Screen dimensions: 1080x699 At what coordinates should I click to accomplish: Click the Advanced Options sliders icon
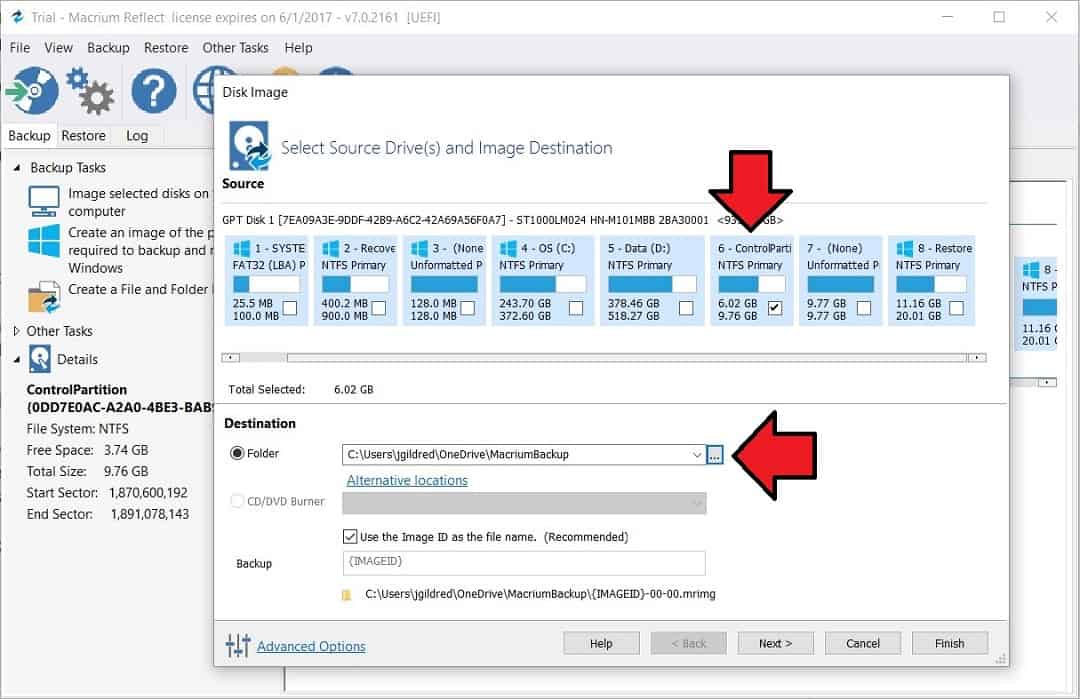[238, 645]
